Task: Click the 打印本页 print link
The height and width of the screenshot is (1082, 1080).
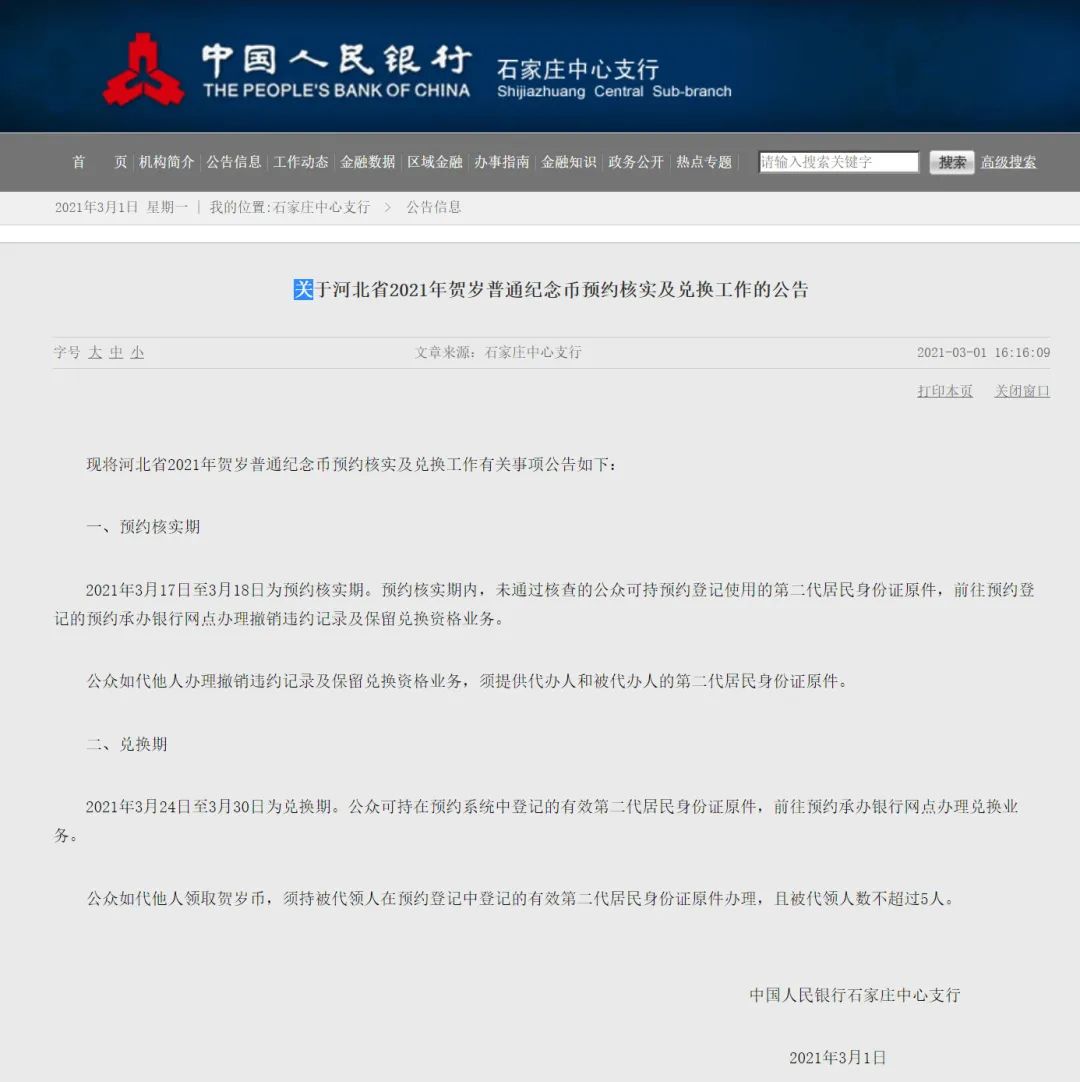Action: 945,391
